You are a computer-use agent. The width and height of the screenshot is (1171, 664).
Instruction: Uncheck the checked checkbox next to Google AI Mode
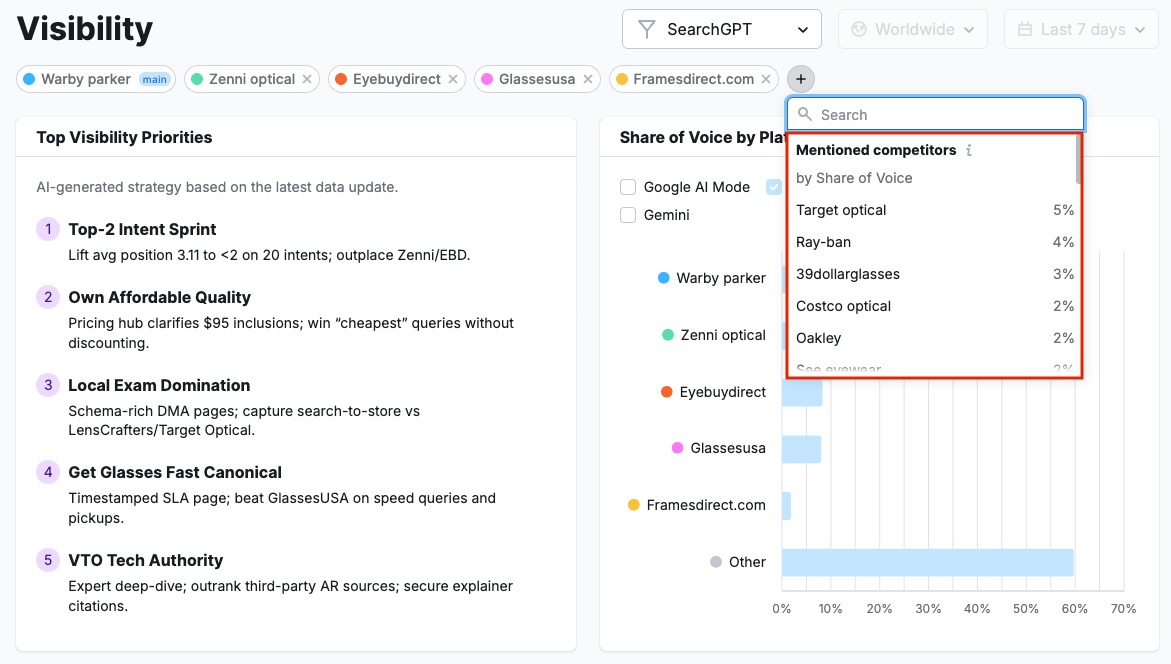[x=774, y=187]
